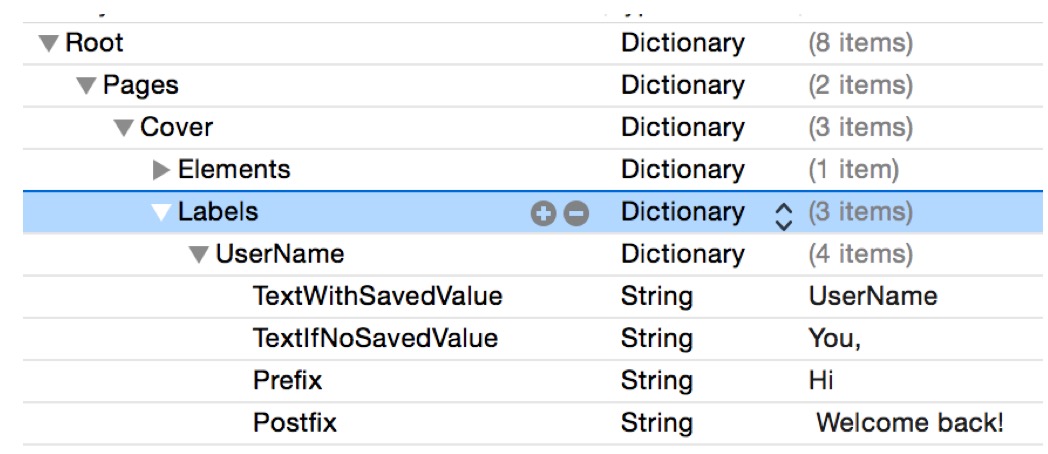Collapse the Cover dictionary triangle
1048x454 pixels.
point(124,128)
